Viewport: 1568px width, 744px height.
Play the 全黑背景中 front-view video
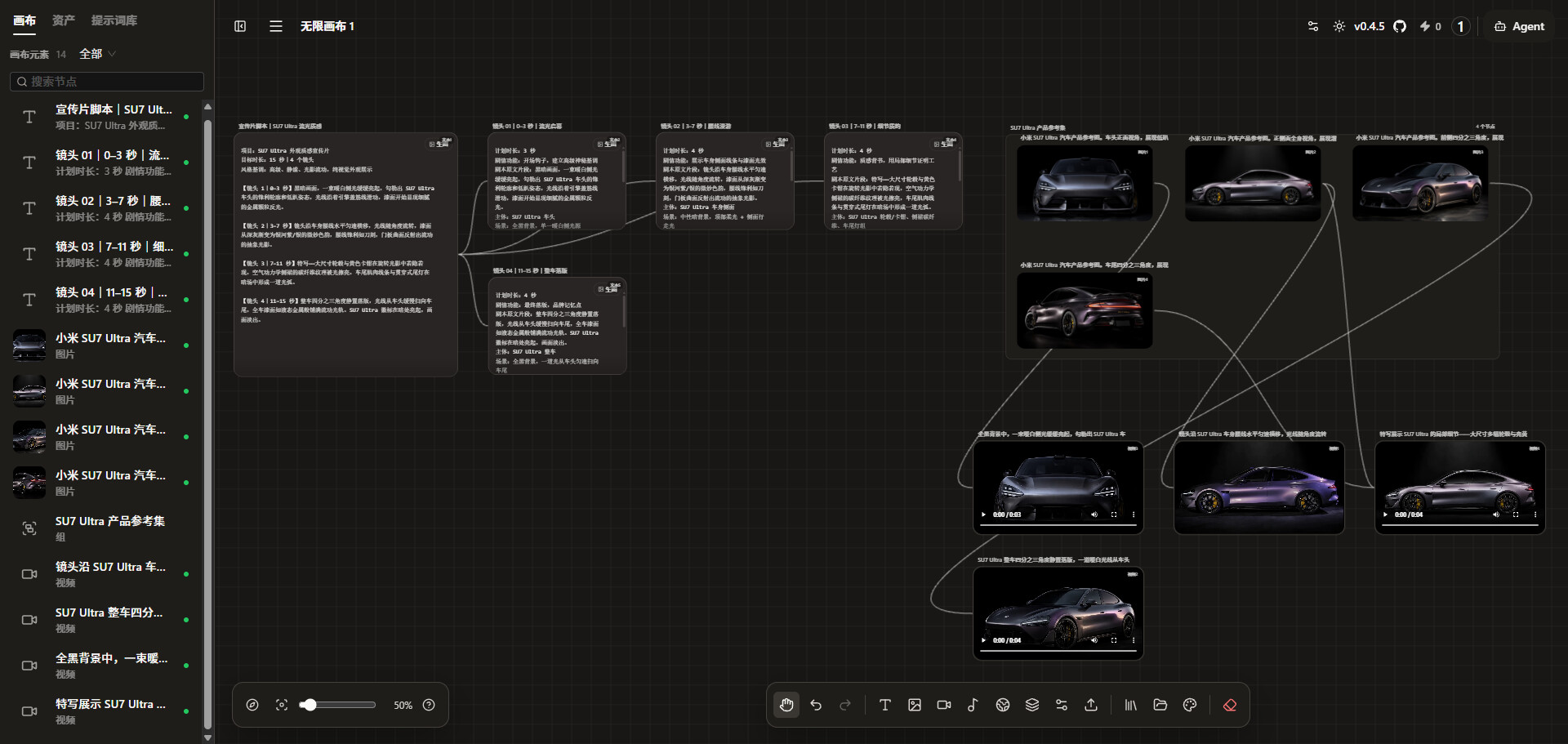click(983, 515)
